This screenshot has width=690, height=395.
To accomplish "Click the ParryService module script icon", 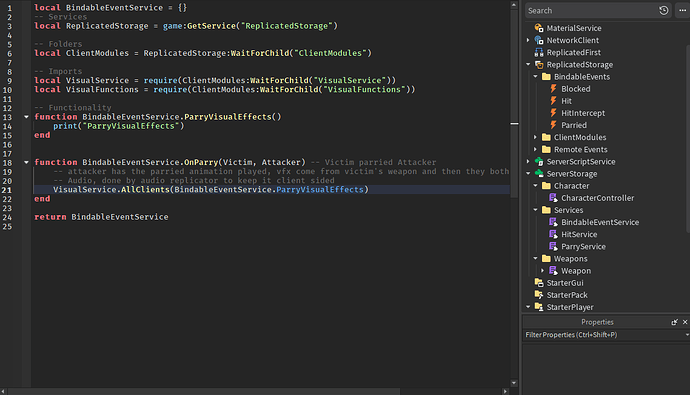I will pyautogui.click(x=553, y=246).
